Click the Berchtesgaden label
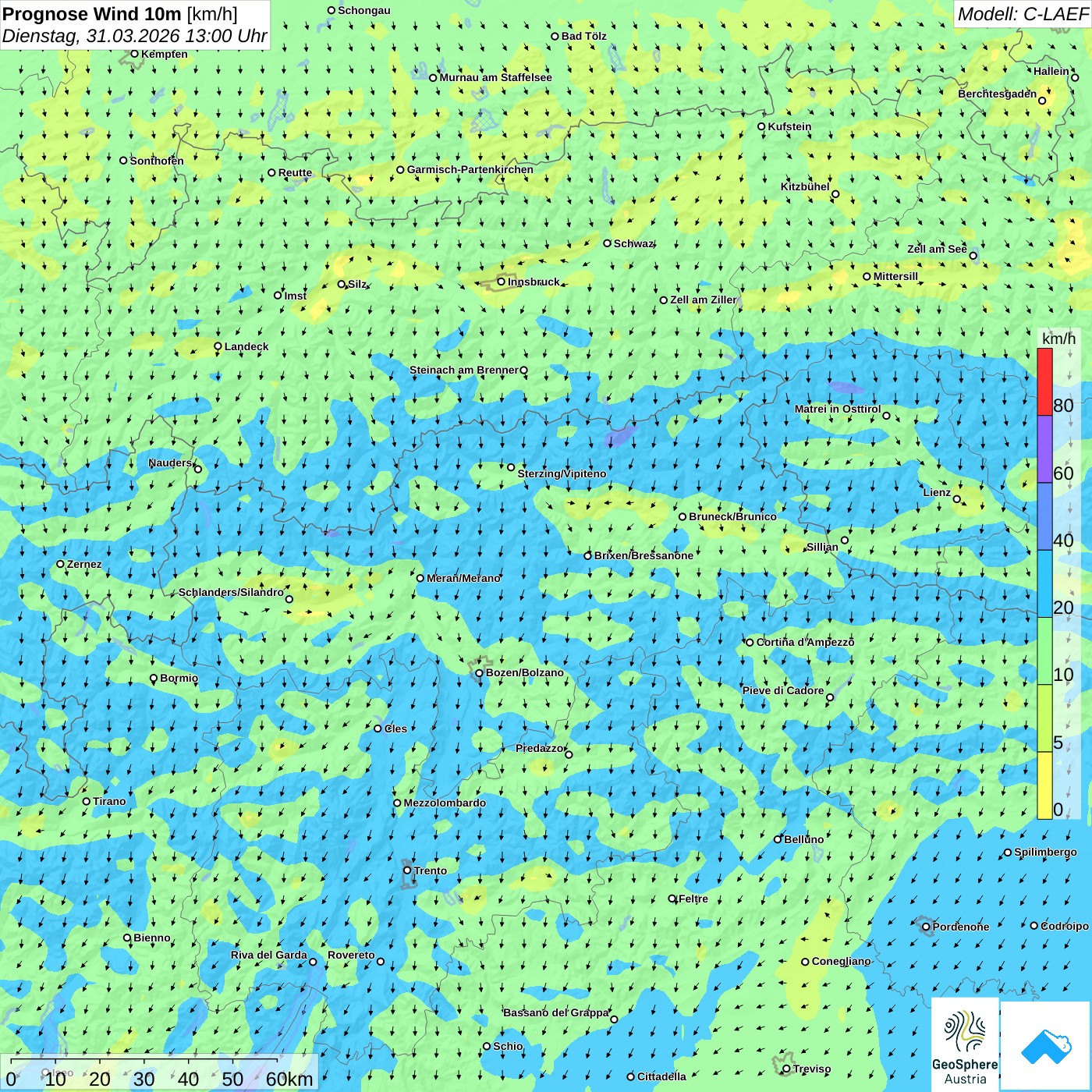This screenshot has width=1092, height=1092. point(998,94)
